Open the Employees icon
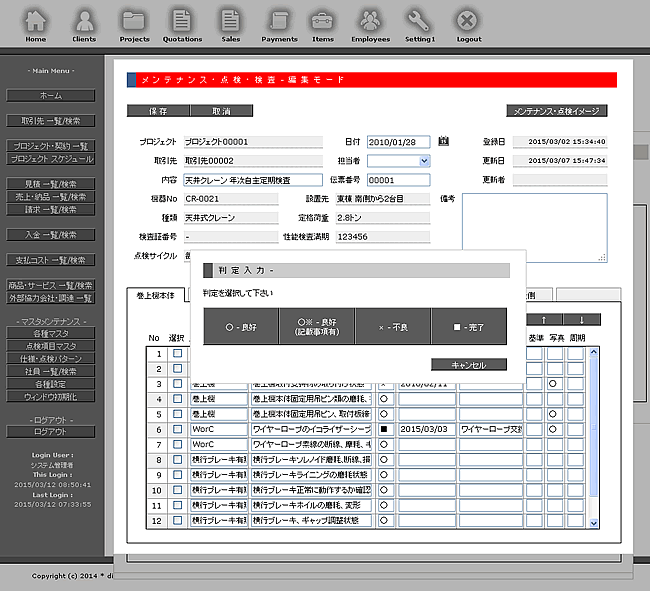Image resolution: width=650 pixels, height=591 pixels. (371, 26)
